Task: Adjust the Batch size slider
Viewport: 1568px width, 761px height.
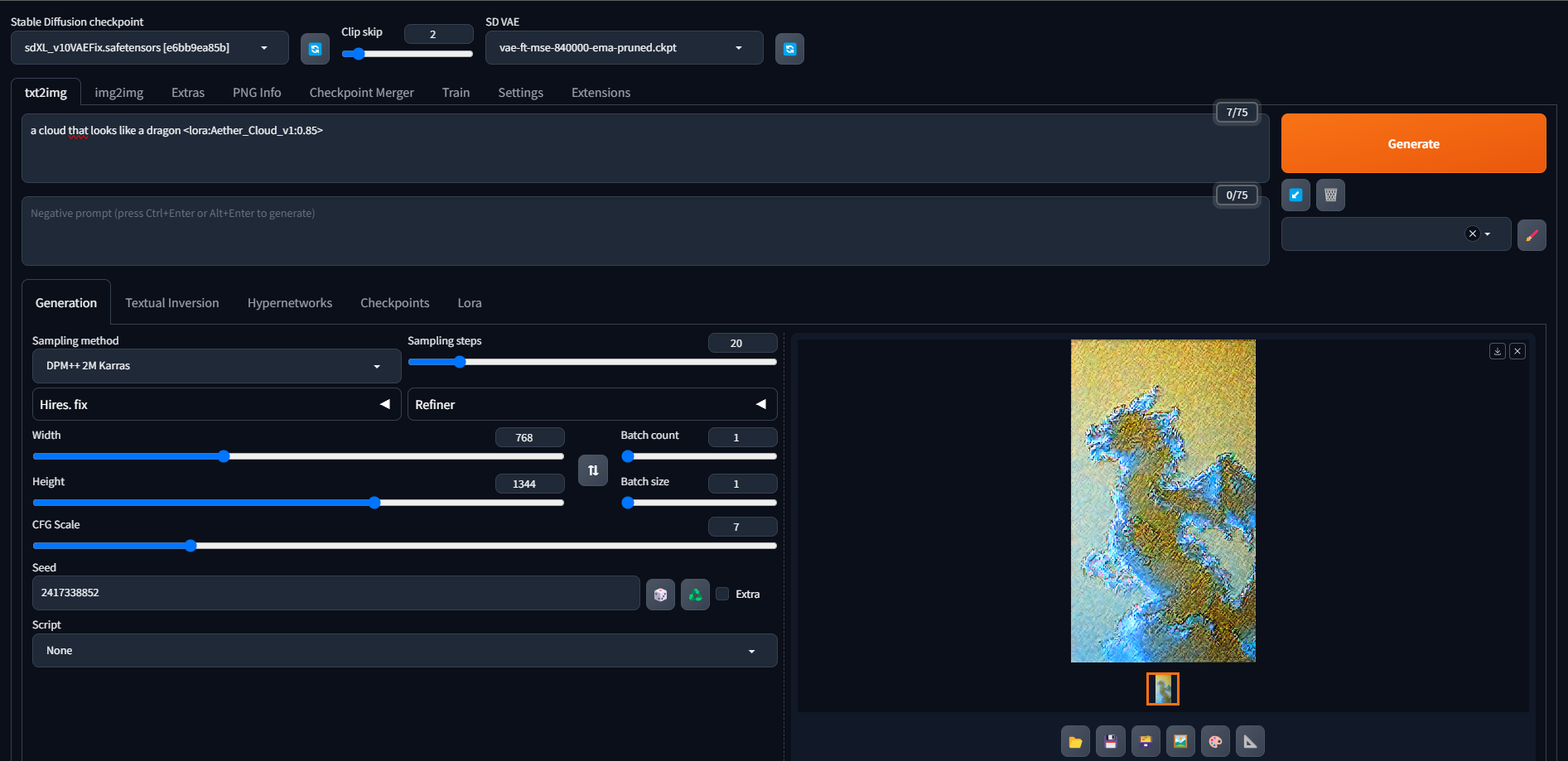Action: click(699, 503)
